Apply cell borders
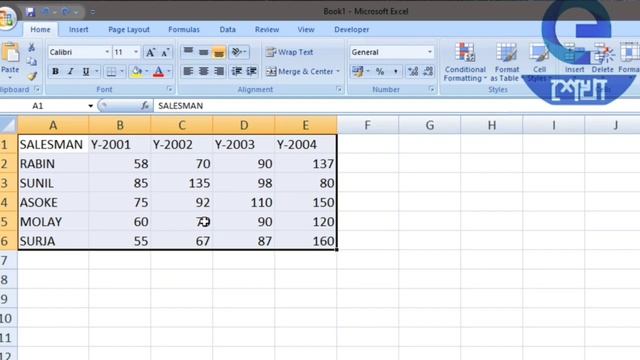The image size is (640, 360). coord(111,72)
